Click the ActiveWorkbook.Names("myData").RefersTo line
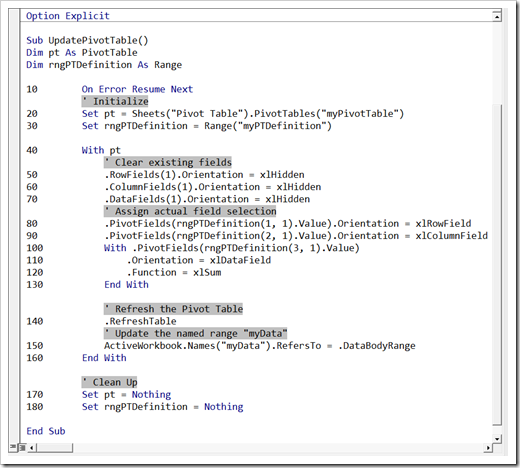The width and height of the screenshot is (520, 468). click(x=260, y=346)
